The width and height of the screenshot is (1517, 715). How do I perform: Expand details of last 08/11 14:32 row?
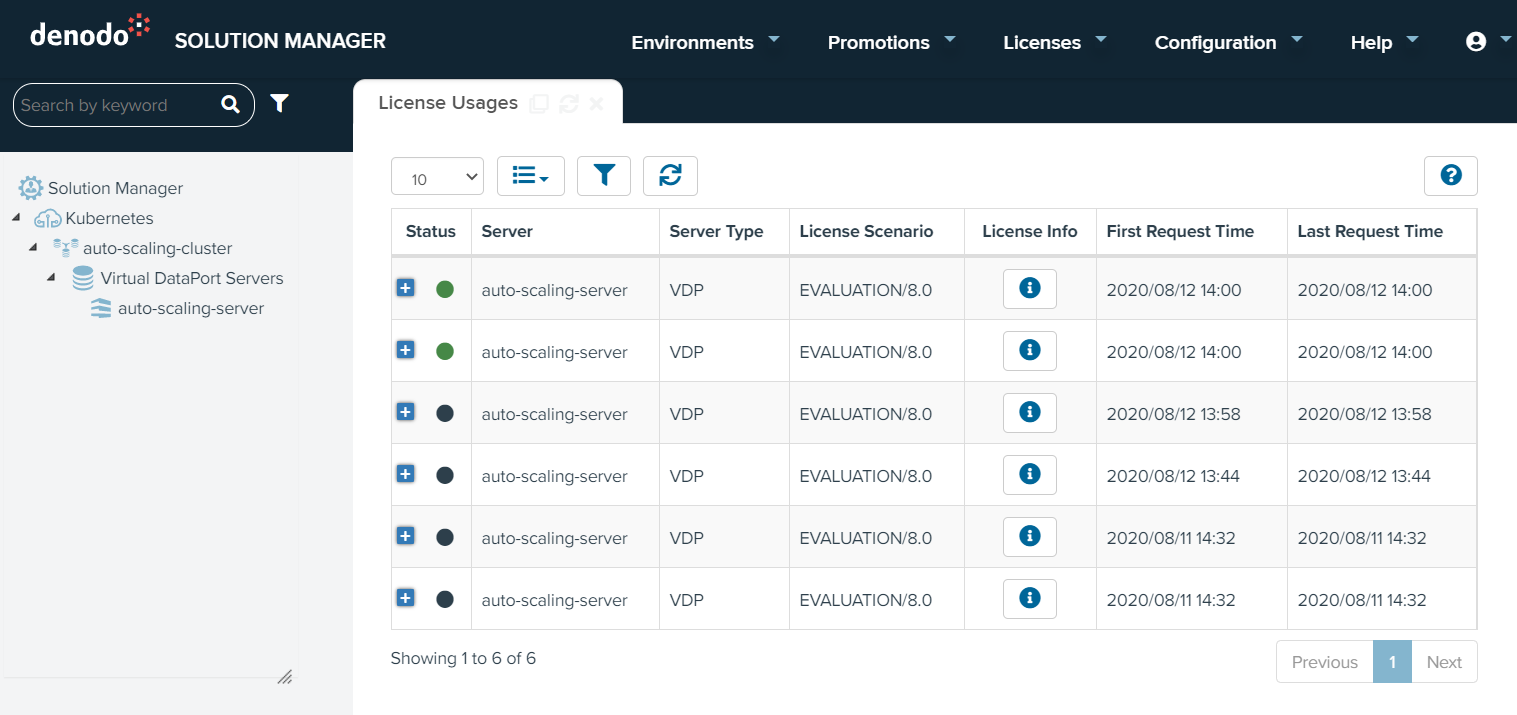point(405,598)
